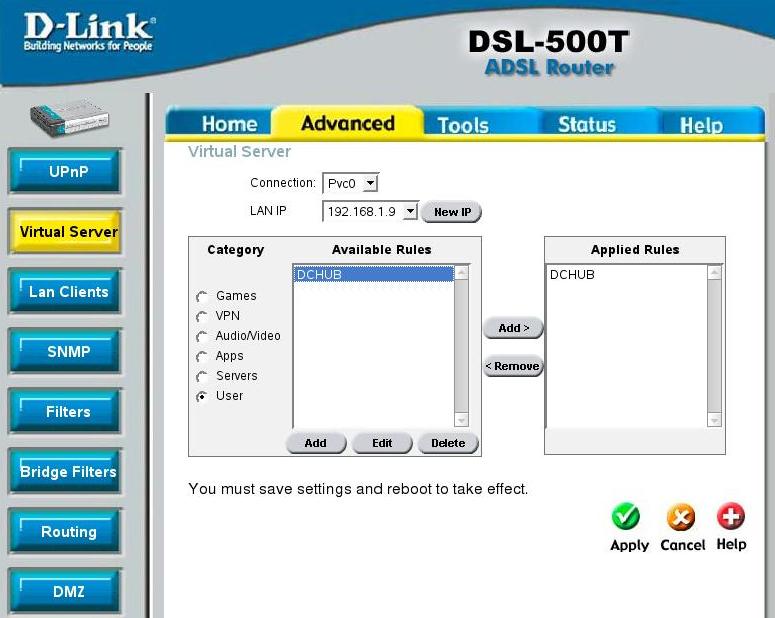Open the LAN IP 192.168.1.9 dropdown
The width and height of the screenshot is (775, 618).
[x=370, y=212]
